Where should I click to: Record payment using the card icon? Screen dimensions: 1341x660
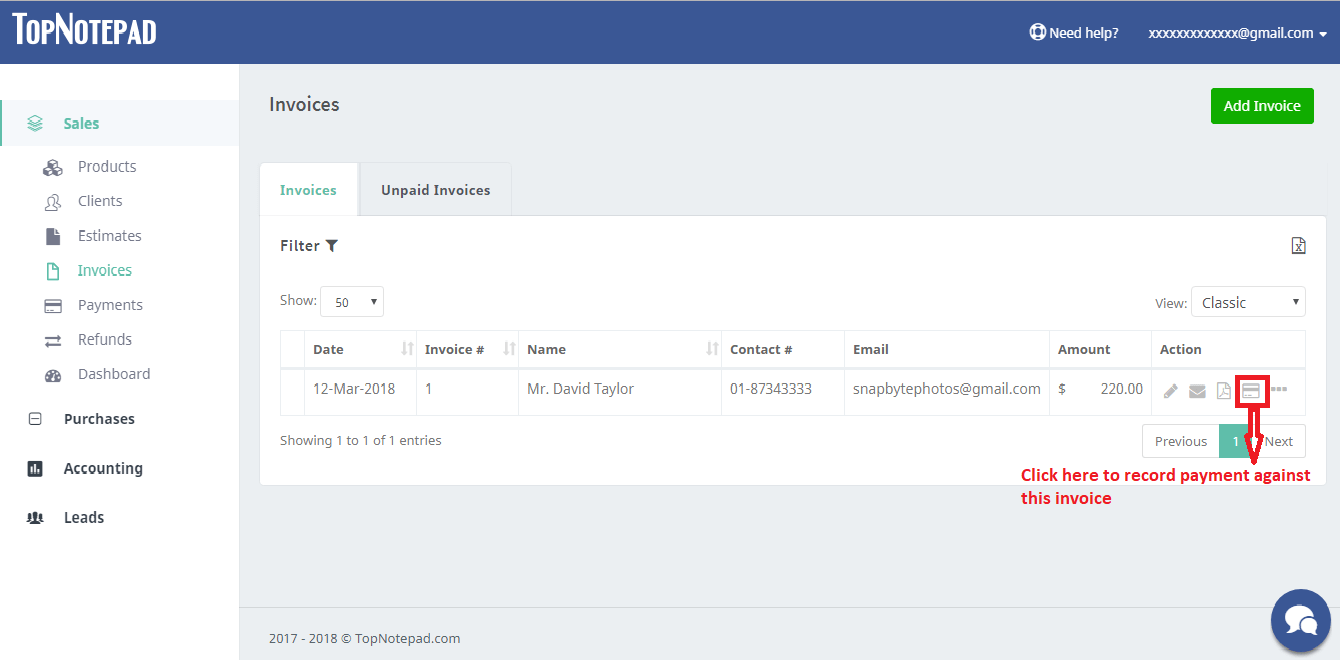coord(1251,391)
